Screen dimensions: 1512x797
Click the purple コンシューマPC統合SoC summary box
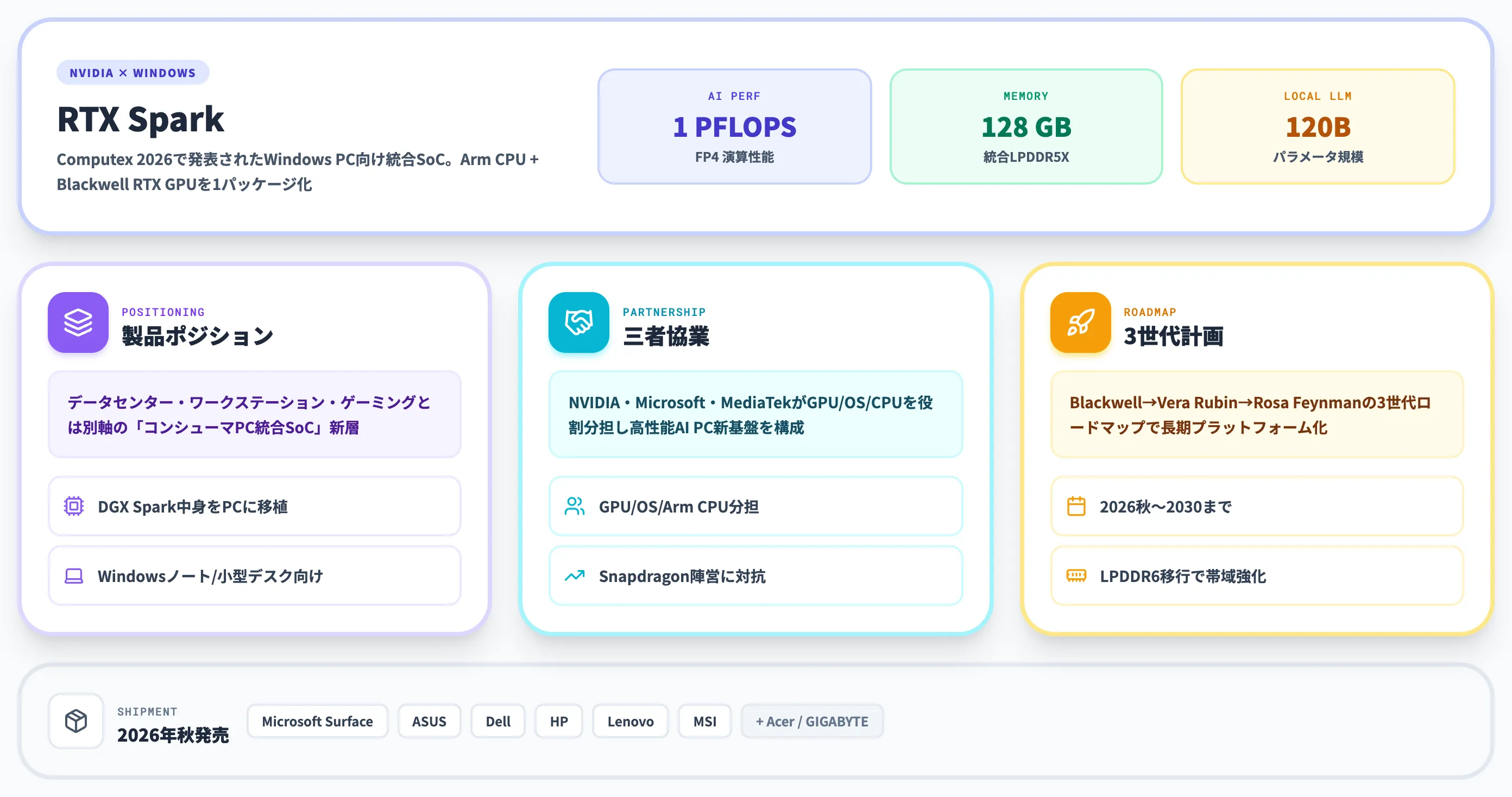pos(255,414)
